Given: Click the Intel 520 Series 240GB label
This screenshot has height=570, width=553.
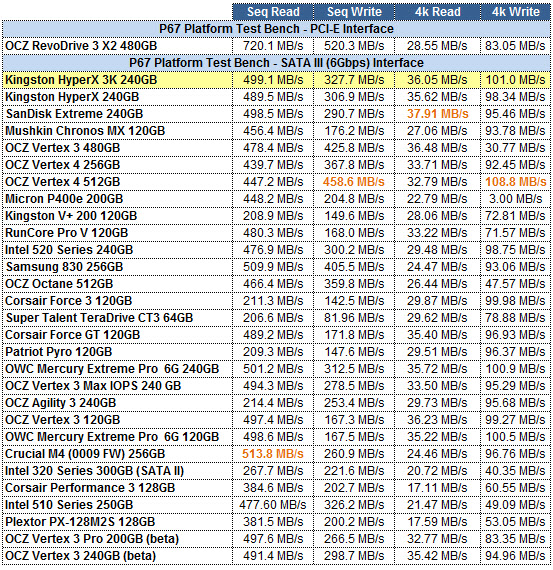Looking at the screenshot, I should tap(69, 250).
